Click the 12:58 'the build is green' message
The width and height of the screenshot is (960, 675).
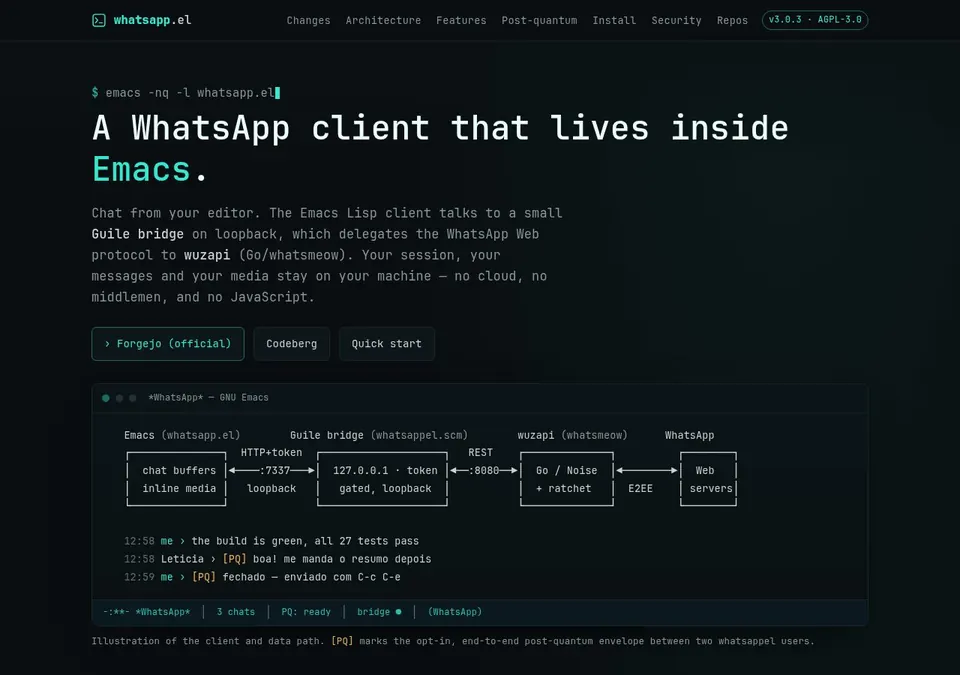(x=271, y=541)
